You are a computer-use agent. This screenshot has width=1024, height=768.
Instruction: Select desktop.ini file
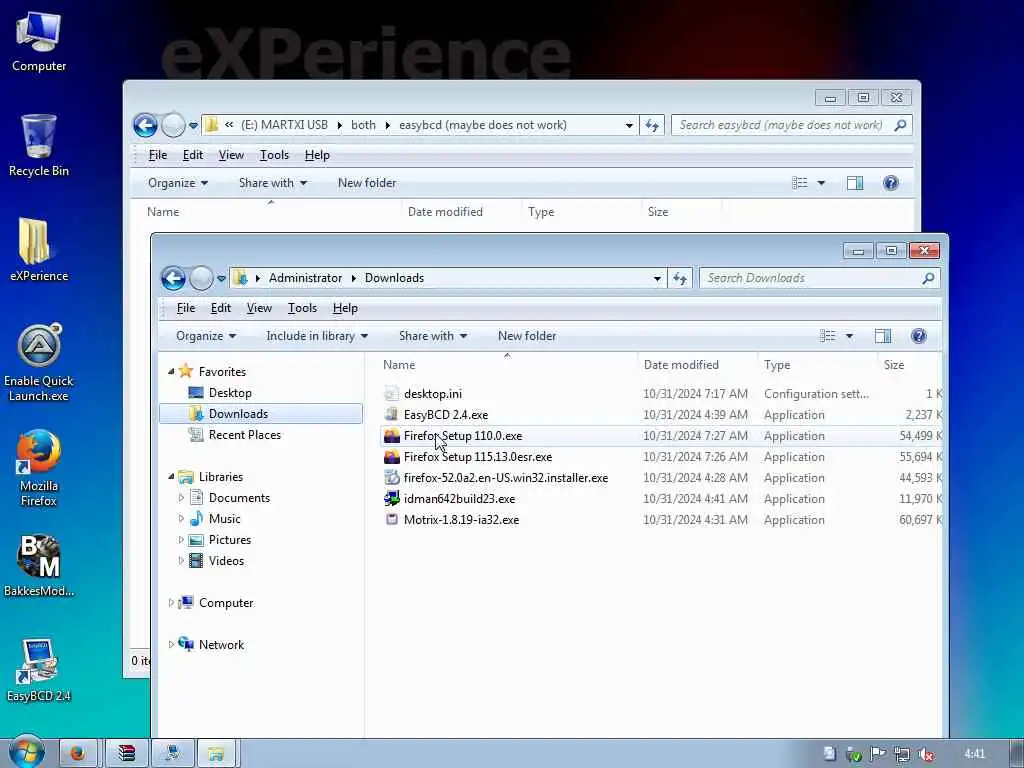[x=432, y=393]
